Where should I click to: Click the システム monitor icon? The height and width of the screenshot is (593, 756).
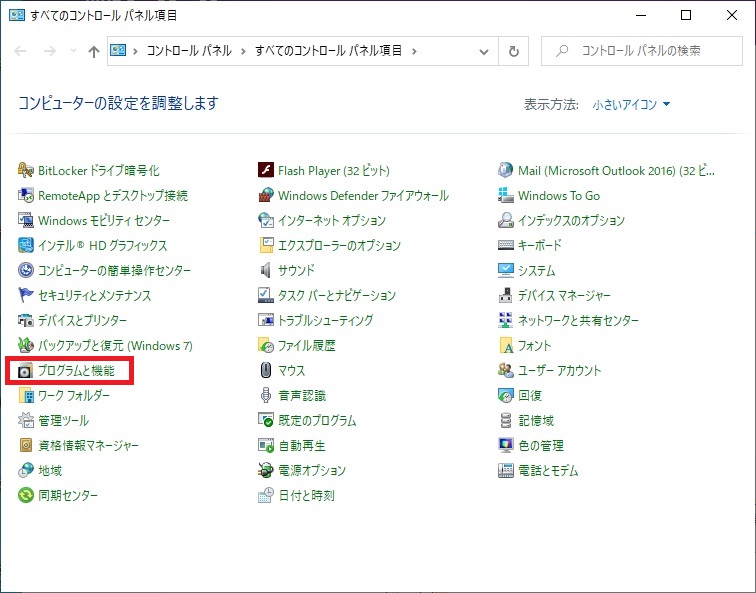505,270
